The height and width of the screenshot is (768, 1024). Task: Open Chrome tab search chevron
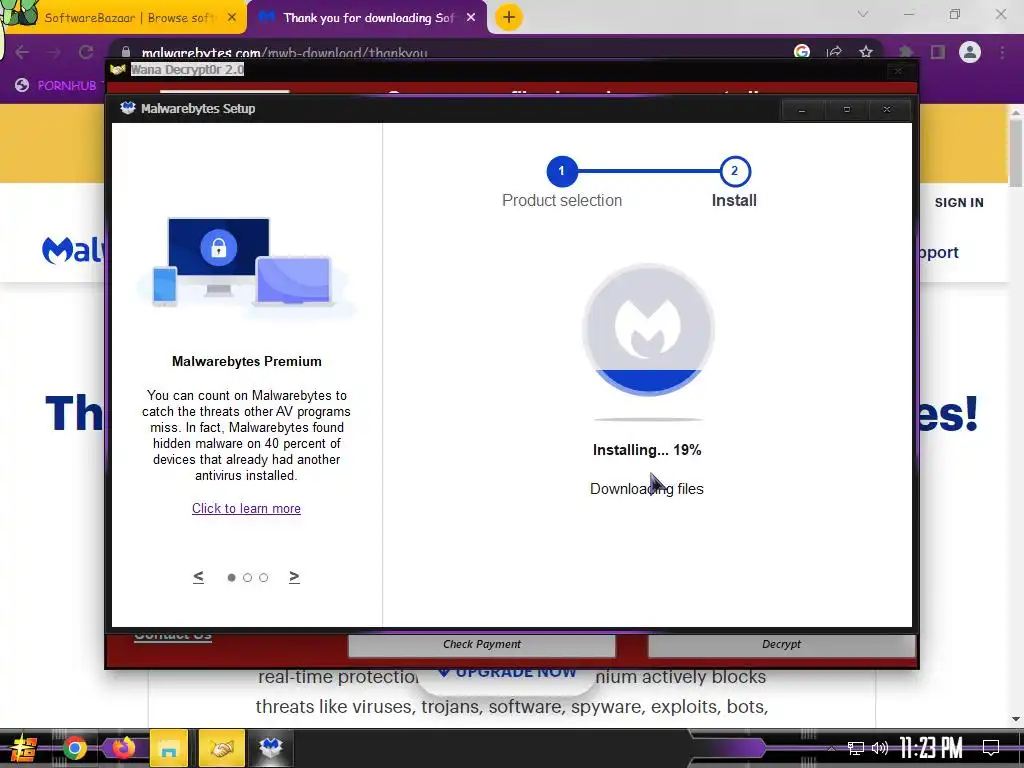tap(863, 14)
